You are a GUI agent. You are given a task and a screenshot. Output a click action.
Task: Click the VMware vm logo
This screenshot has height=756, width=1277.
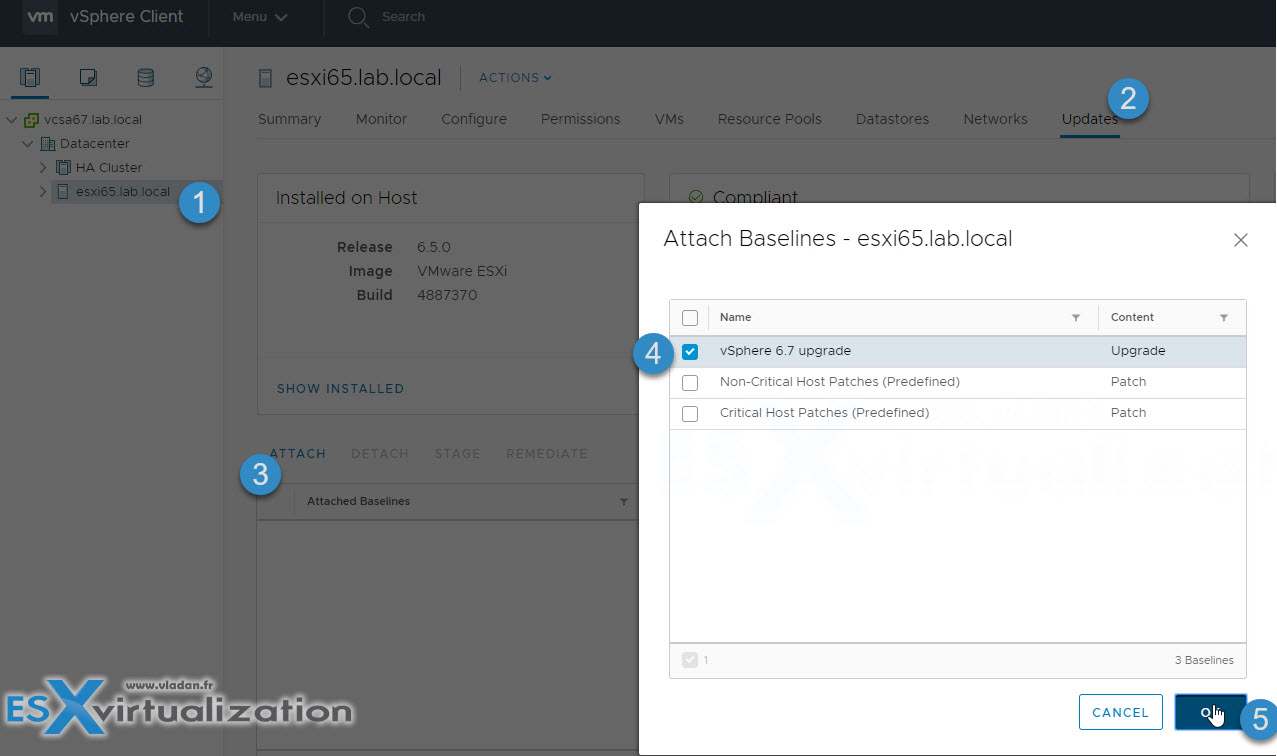40,17
